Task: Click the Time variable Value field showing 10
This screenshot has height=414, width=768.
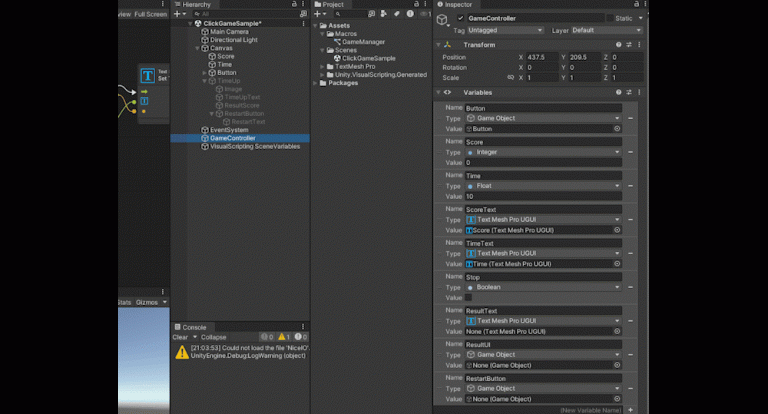Action: 543,196
